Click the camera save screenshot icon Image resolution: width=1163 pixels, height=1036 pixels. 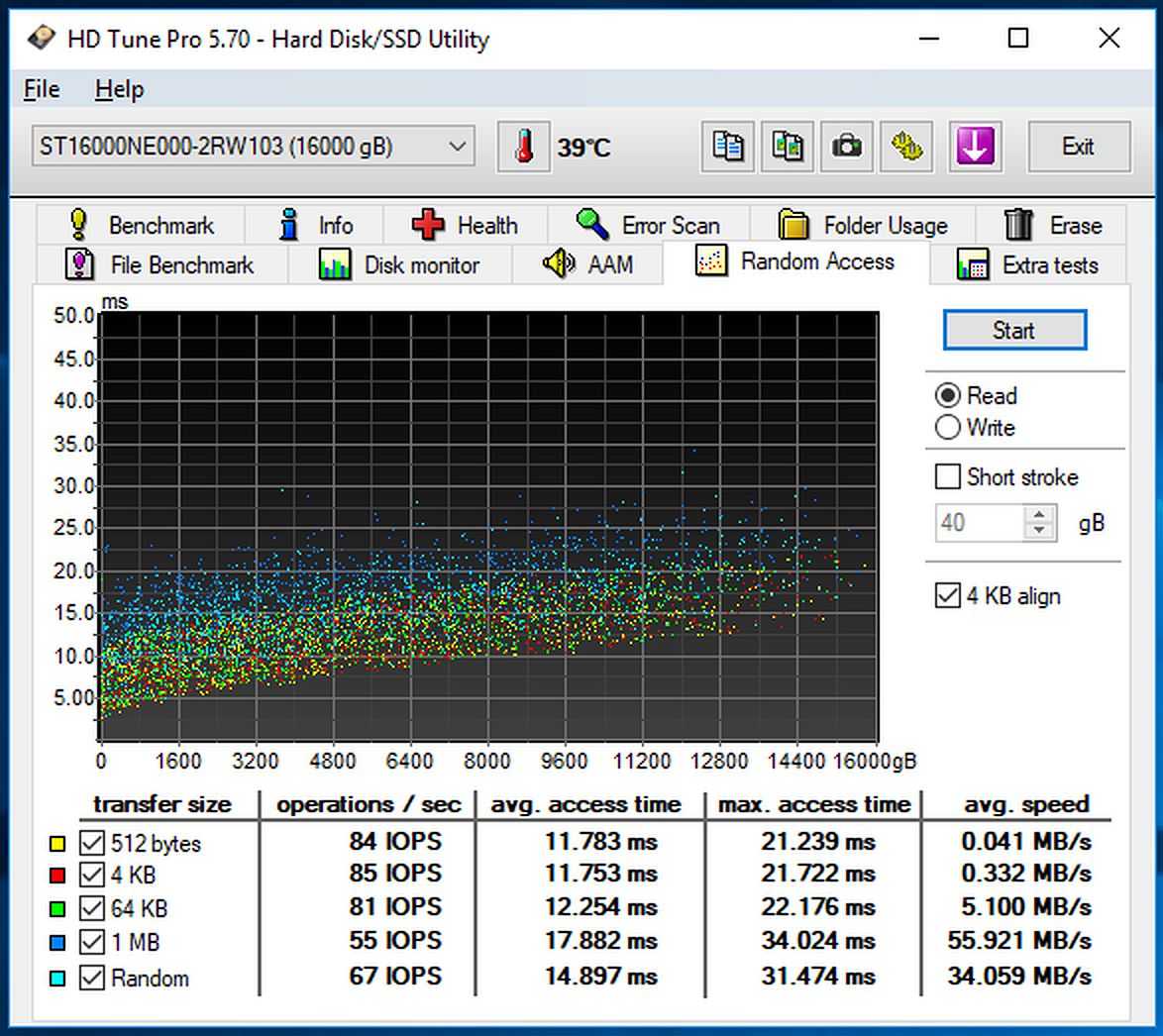pos(846,148)
